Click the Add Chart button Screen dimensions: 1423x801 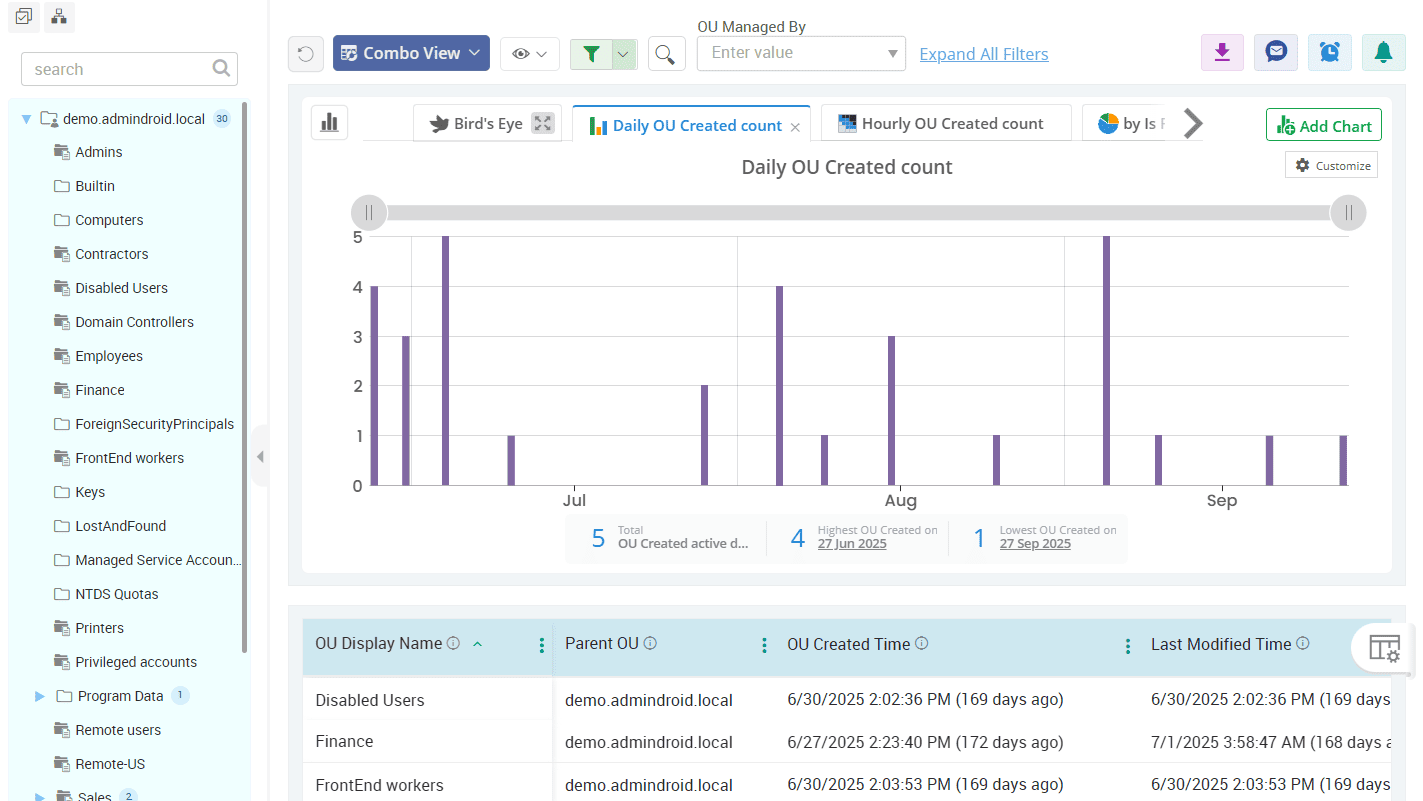1323,126
